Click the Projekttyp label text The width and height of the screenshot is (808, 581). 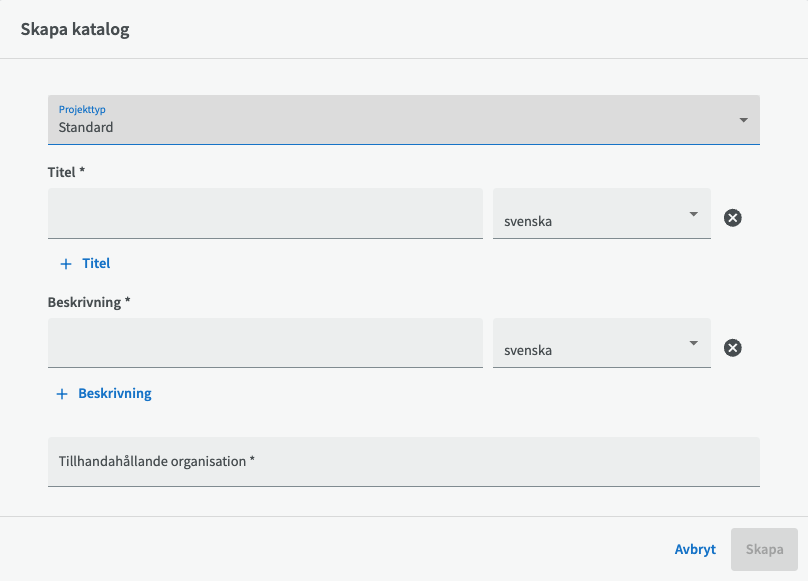coord(82,109)
